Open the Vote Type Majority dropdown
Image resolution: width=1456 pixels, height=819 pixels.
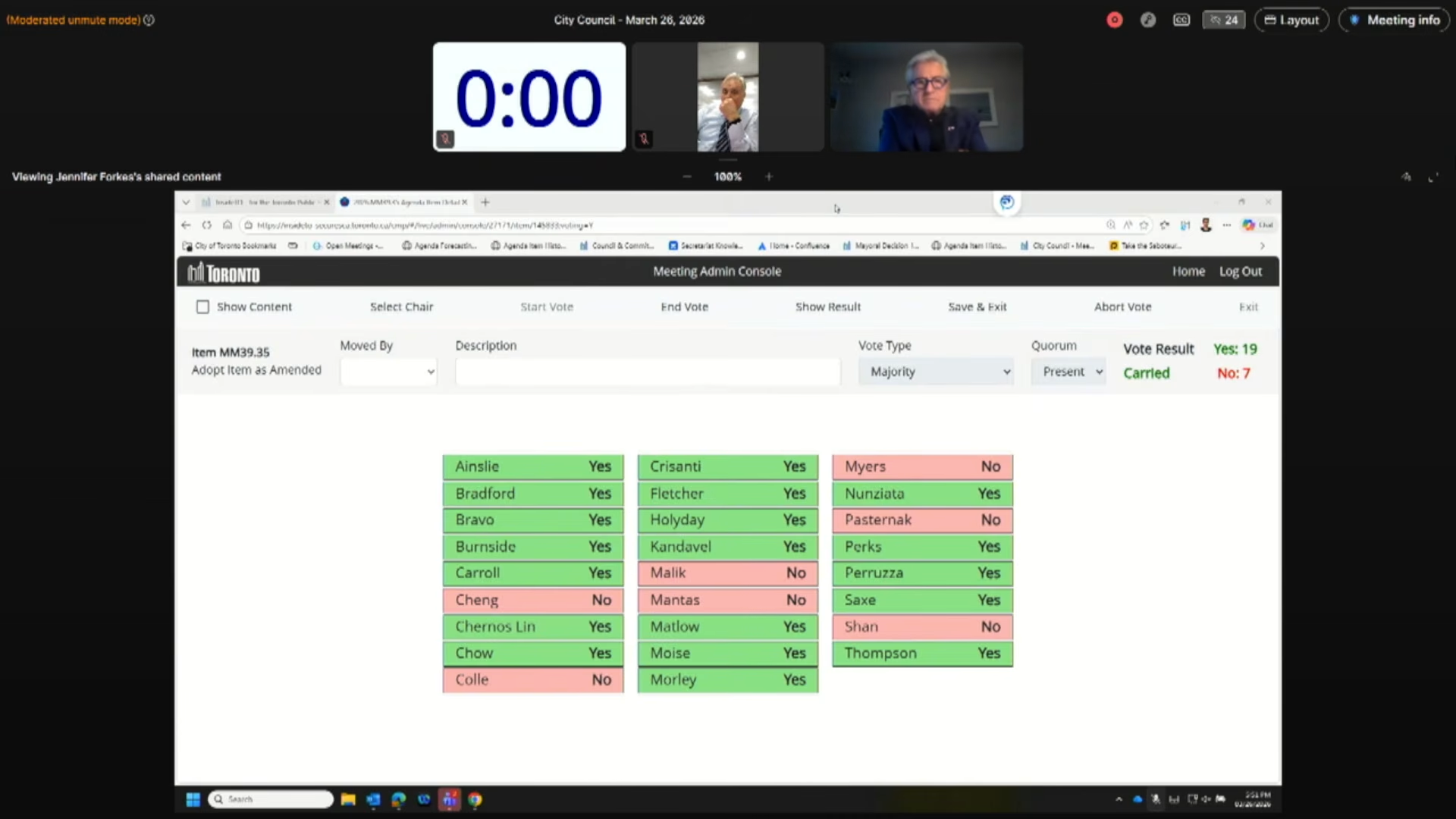click(x=936, y=372)
